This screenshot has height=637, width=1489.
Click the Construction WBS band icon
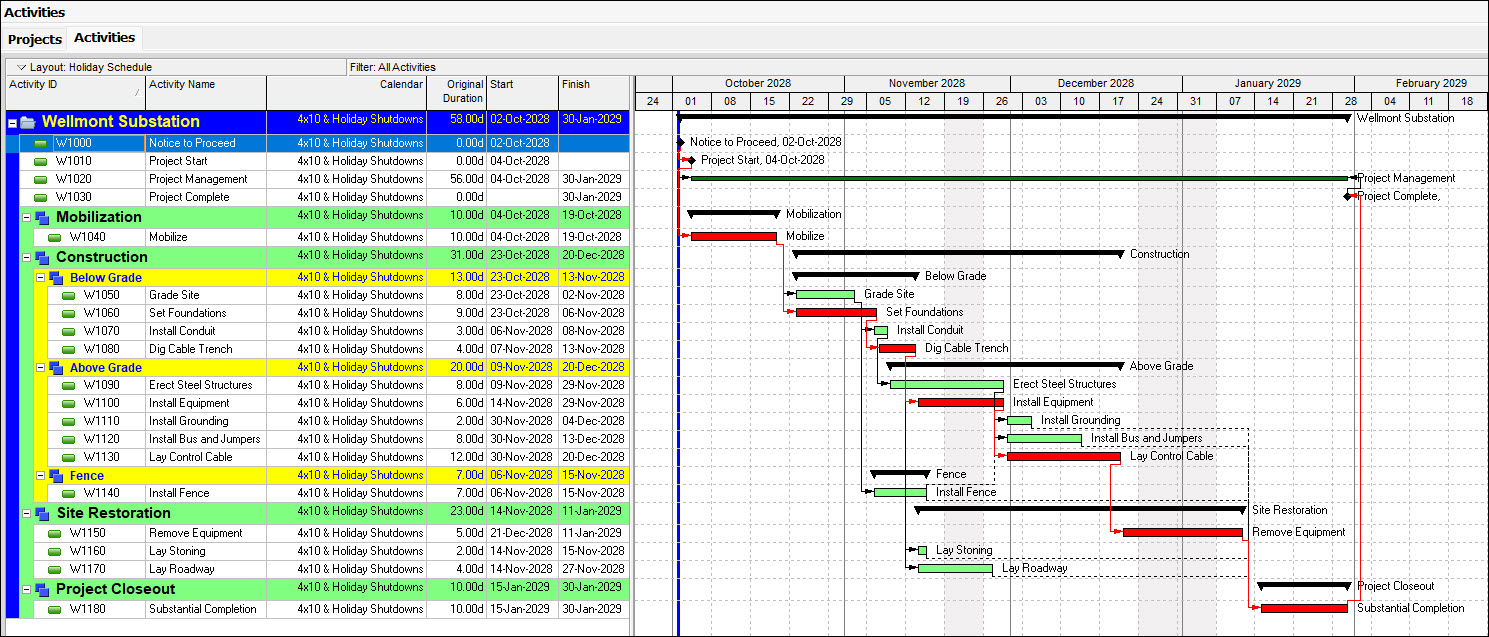tap(42, 258)
